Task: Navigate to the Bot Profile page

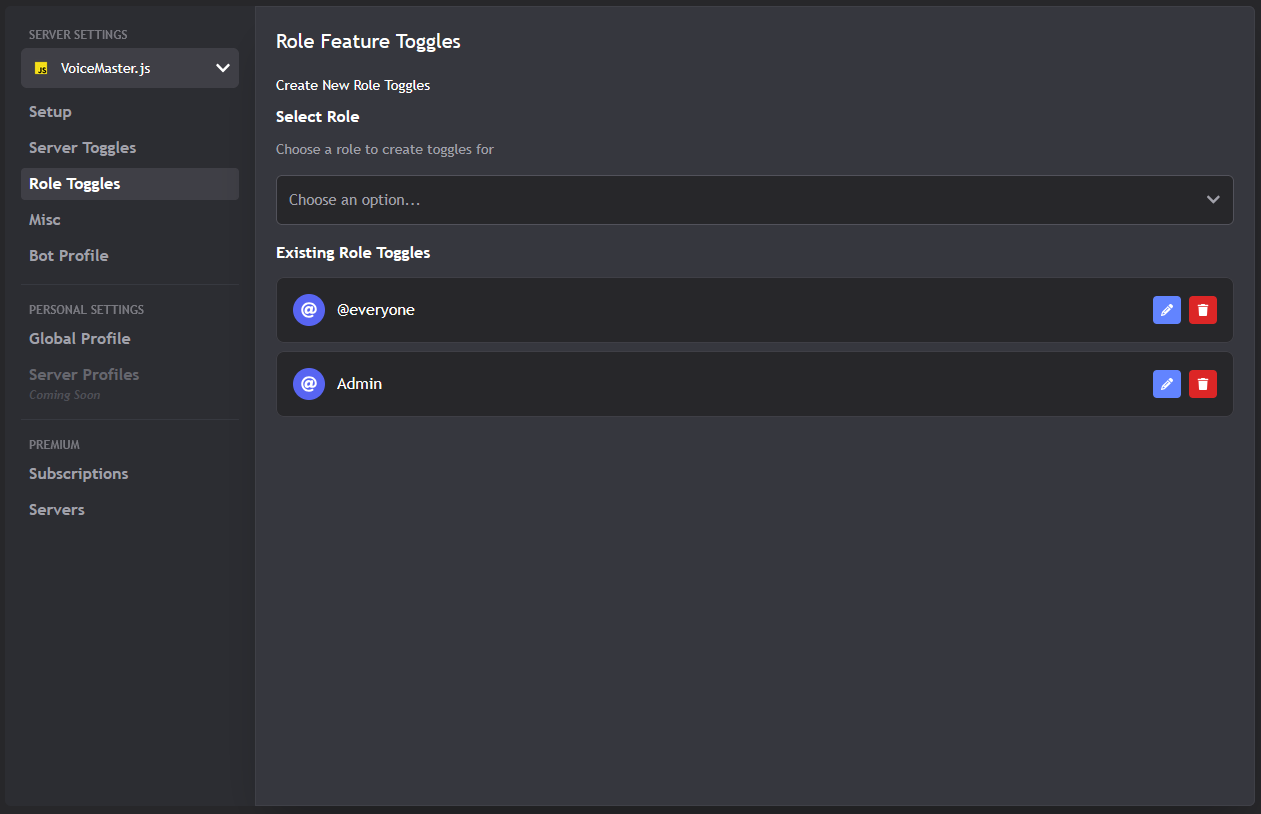Action: click(x=68, y=255)
